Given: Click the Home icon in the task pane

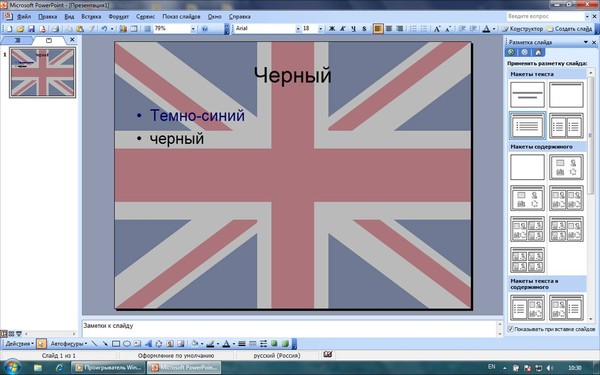Looking at the screenshot, I should [x=538, y=52].
